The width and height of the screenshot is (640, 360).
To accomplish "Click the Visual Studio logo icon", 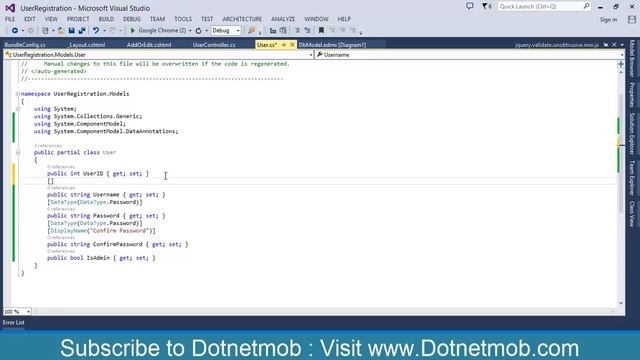I will click(10, 8).
